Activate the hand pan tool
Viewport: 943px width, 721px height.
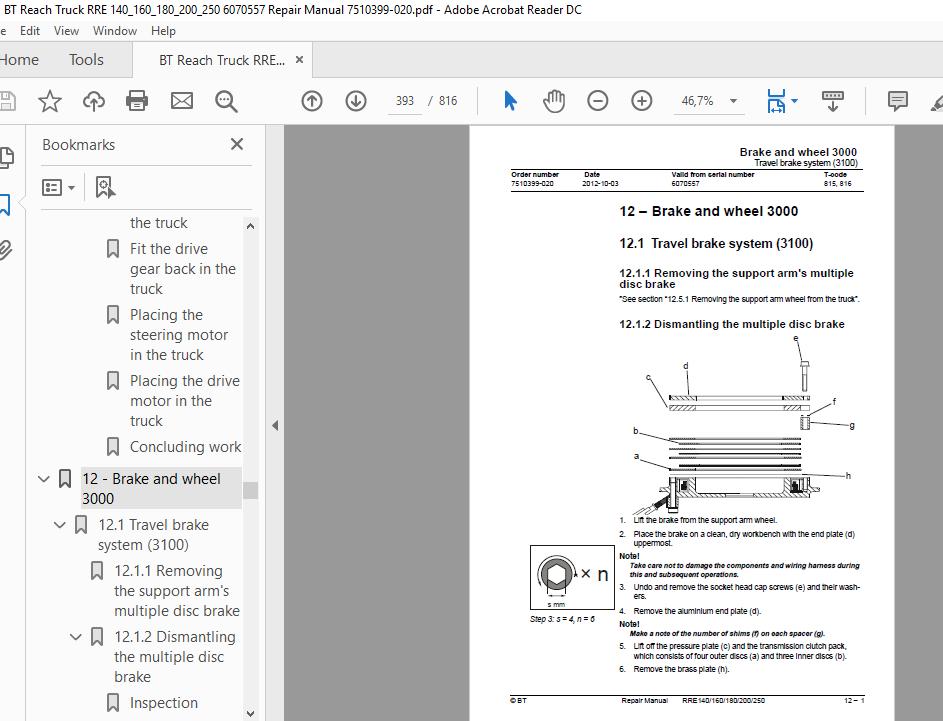(553, 101)
